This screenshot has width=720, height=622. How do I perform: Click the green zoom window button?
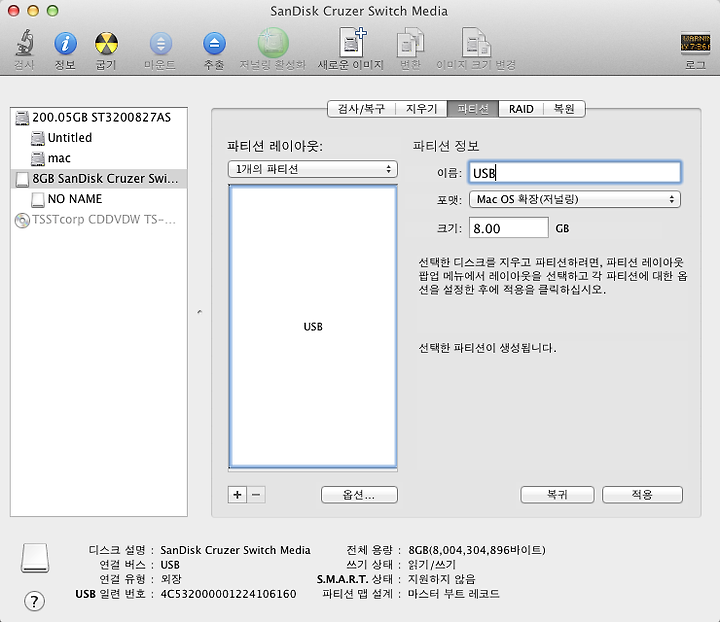53,11
